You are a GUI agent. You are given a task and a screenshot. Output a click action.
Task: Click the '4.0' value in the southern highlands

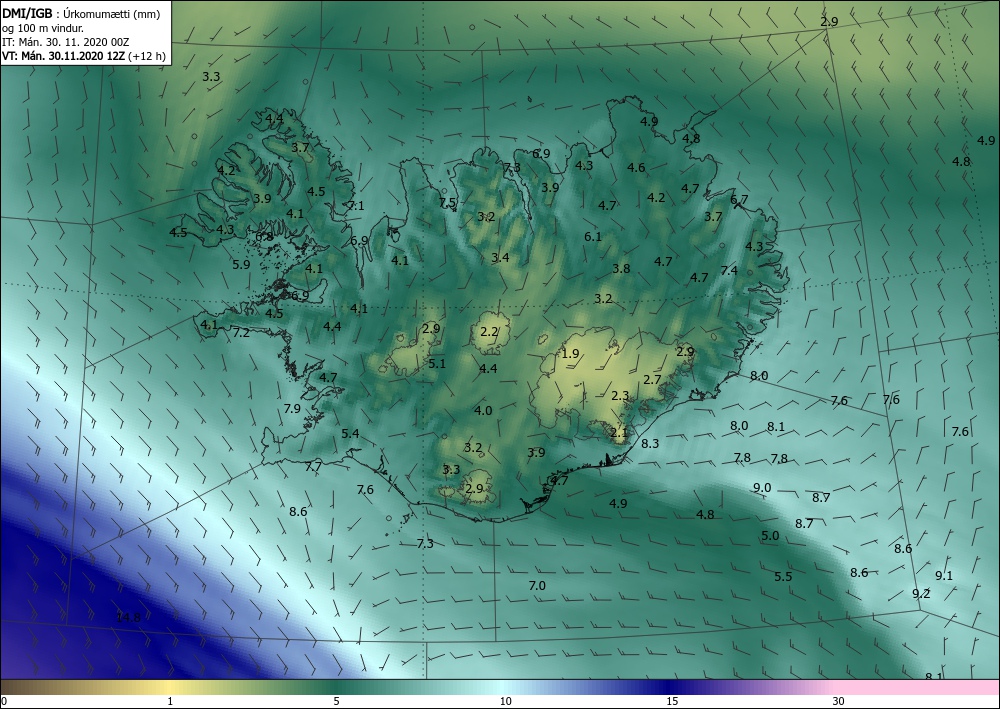coord(483,411)
